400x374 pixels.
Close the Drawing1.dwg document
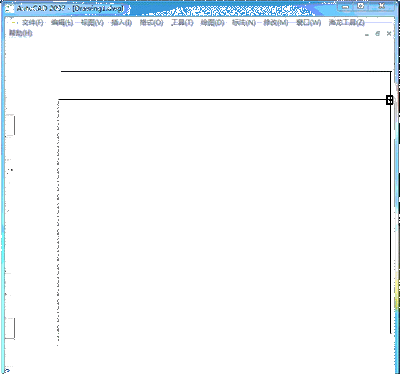point(389,33)
